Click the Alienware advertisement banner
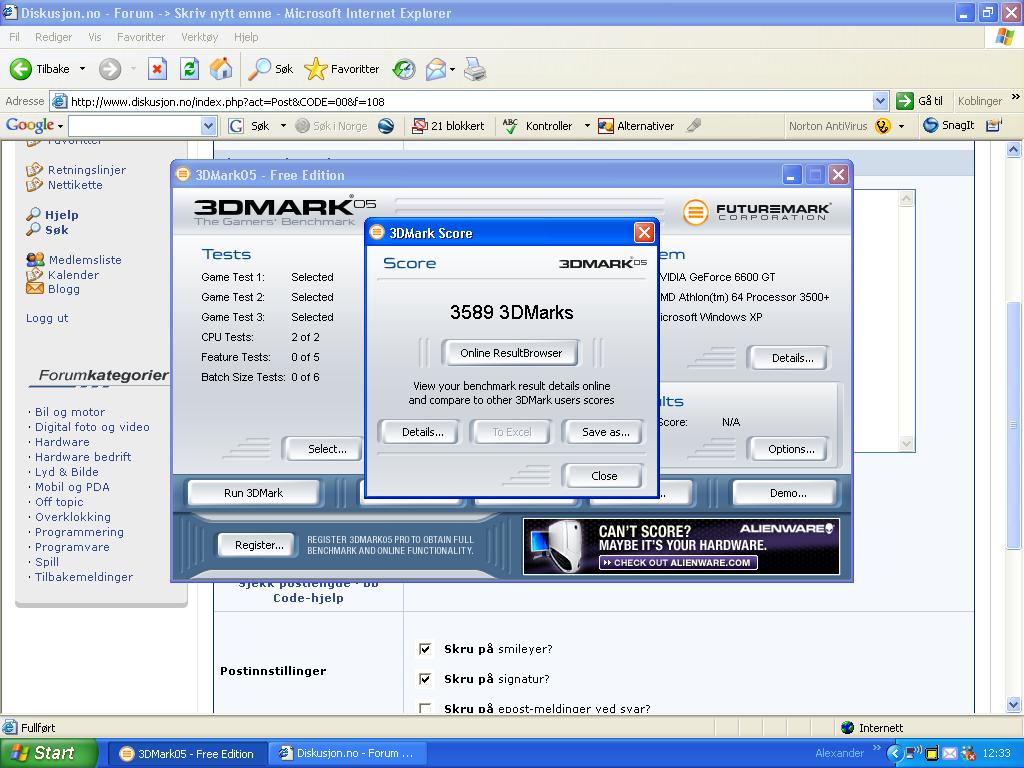 pyautogui.click(x=681, y=546)
